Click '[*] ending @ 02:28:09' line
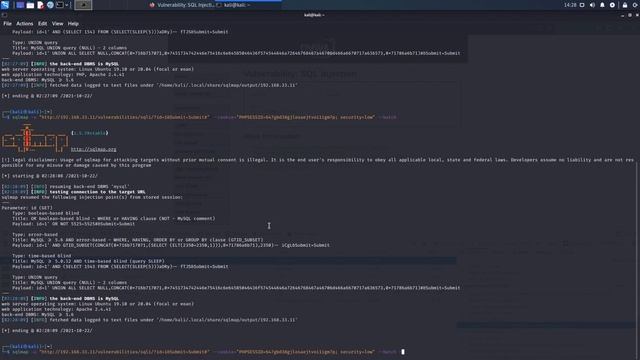The image size is (640, 360). (47, 331)
